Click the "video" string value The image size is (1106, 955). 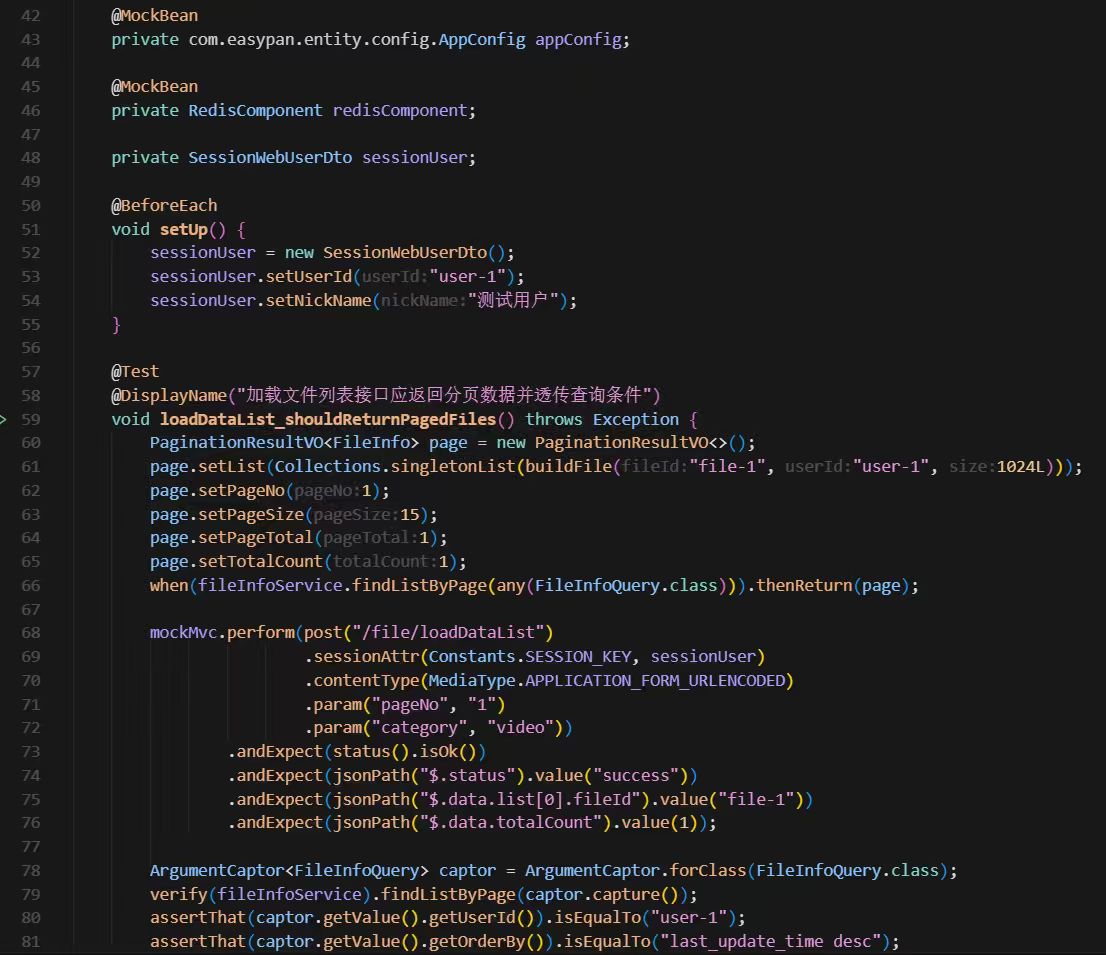click(x=521, y=728)
